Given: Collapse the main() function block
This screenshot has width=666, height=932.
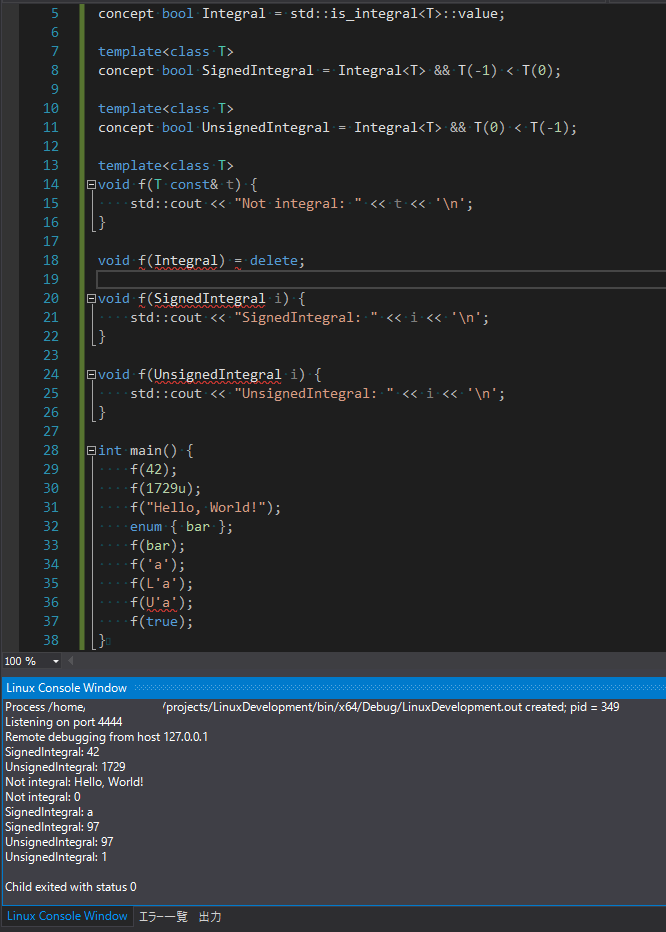Looking at the screenshot, I should tap(91, 451).
